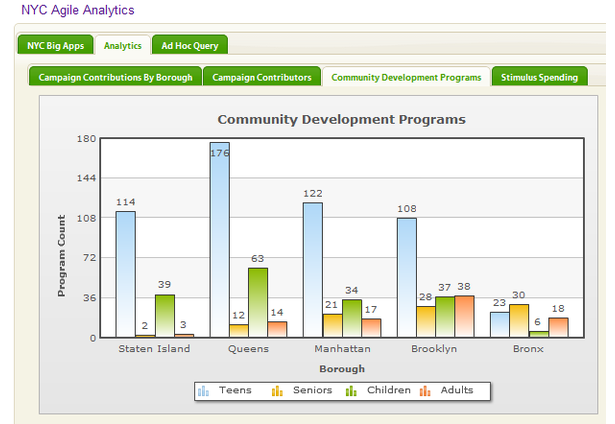615x424 pixels.
Task: Select Bronx Seniors bar labeled 30
Action: (519, 321)
